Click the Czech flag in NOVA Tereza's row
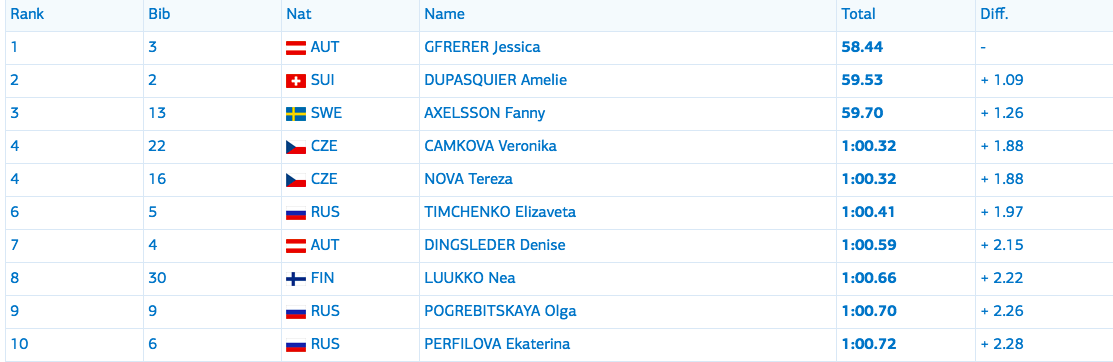Image resolution: width=1113 pixels, height=362 pixels. tap(295, 180)
